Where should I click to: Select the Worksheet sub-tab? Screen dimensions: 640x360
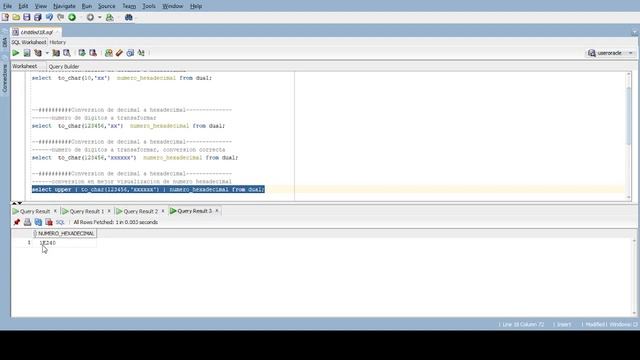point(24,66)
